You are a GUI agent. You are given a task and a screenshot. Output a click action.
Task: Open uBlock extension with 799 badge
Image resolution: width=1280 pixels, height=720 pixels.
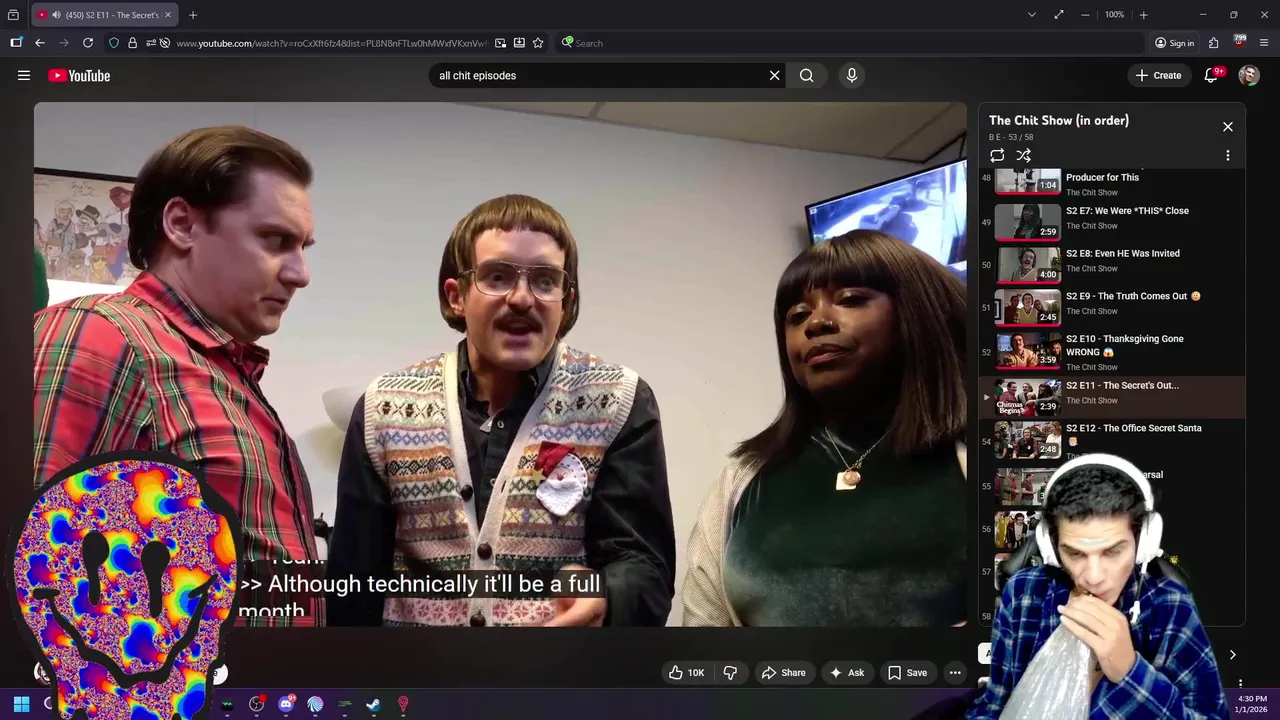(x=1239, y=42)
